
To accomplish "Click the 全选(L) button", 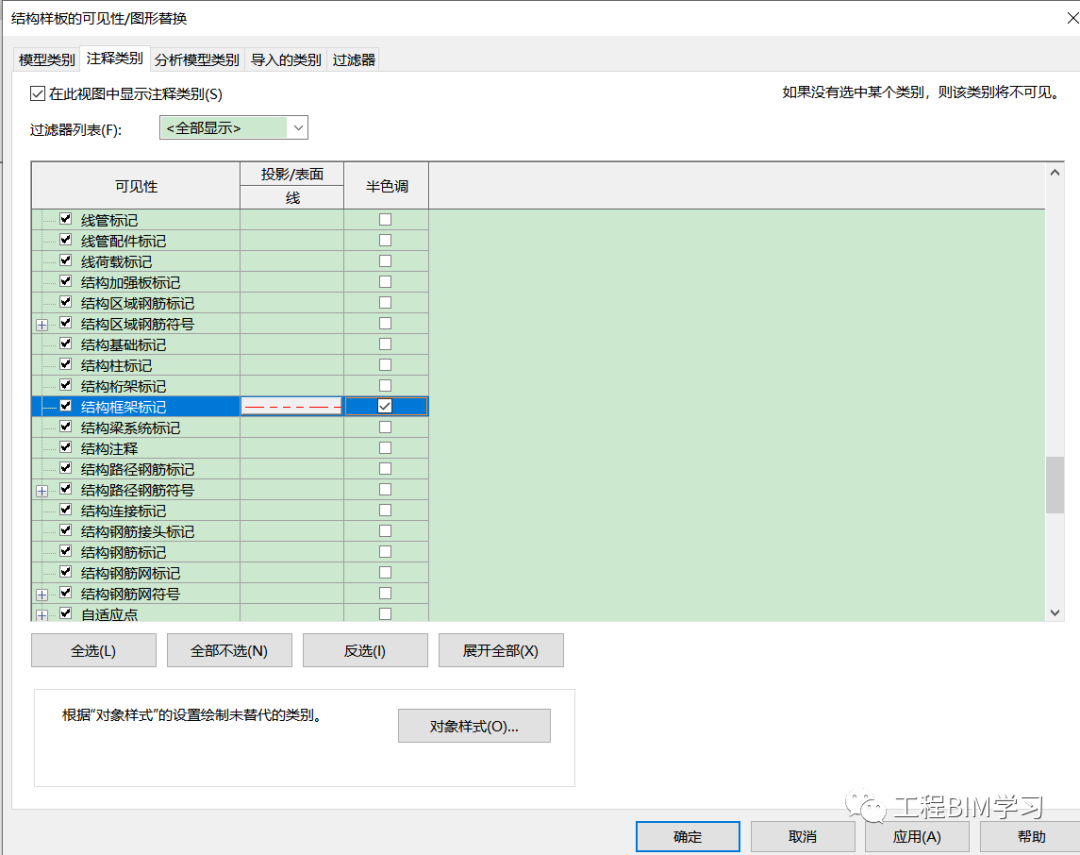I will pyautogui.click(x=94, y=650).
